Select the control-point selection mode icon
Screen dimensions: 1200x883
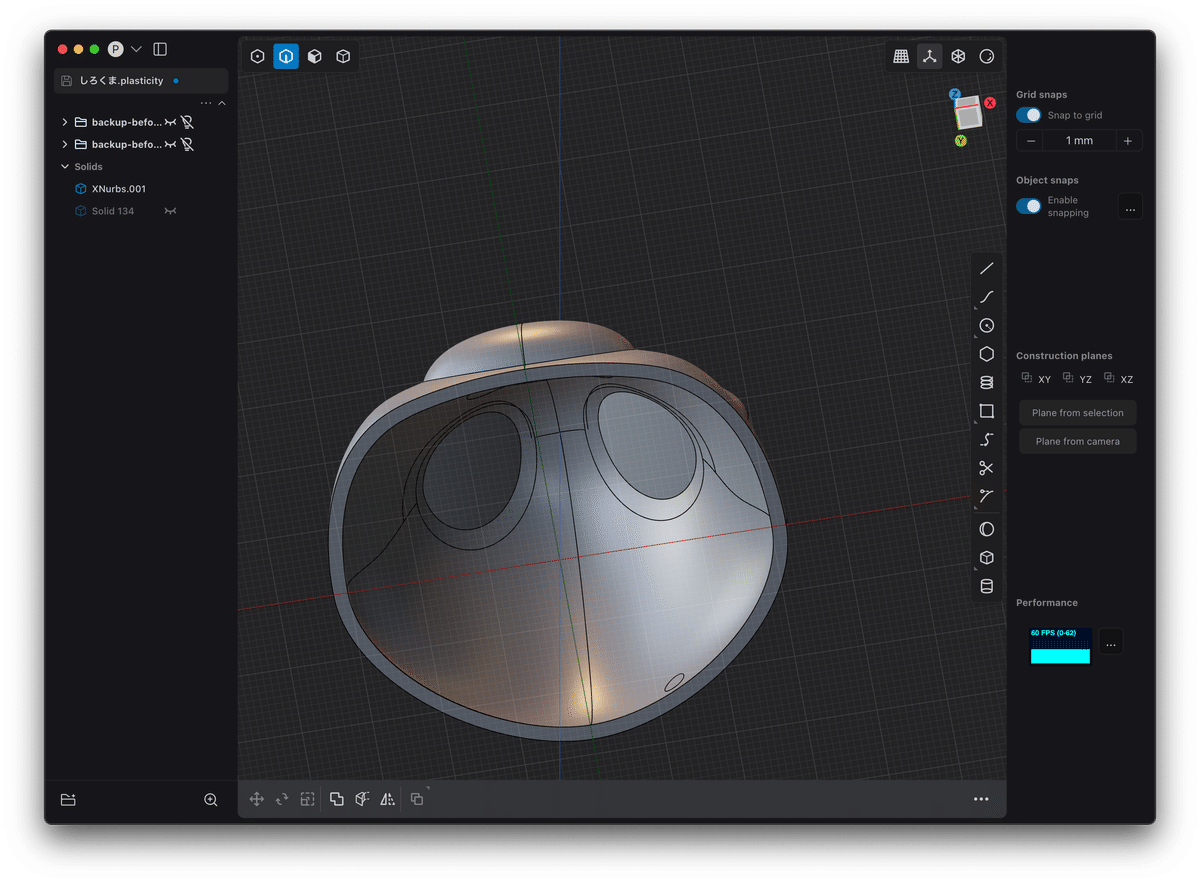(258, 57)
